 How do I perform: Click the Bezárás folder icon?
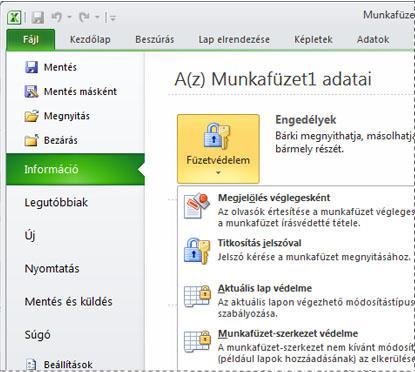(32, 140)
